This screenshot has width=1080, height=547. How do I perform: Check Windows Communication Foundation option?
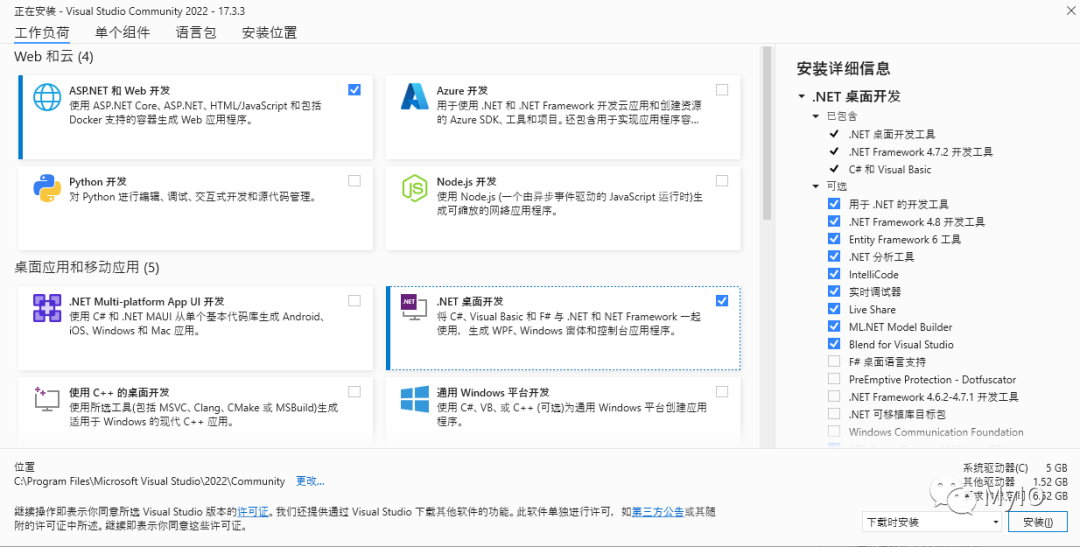click(834, 432)
